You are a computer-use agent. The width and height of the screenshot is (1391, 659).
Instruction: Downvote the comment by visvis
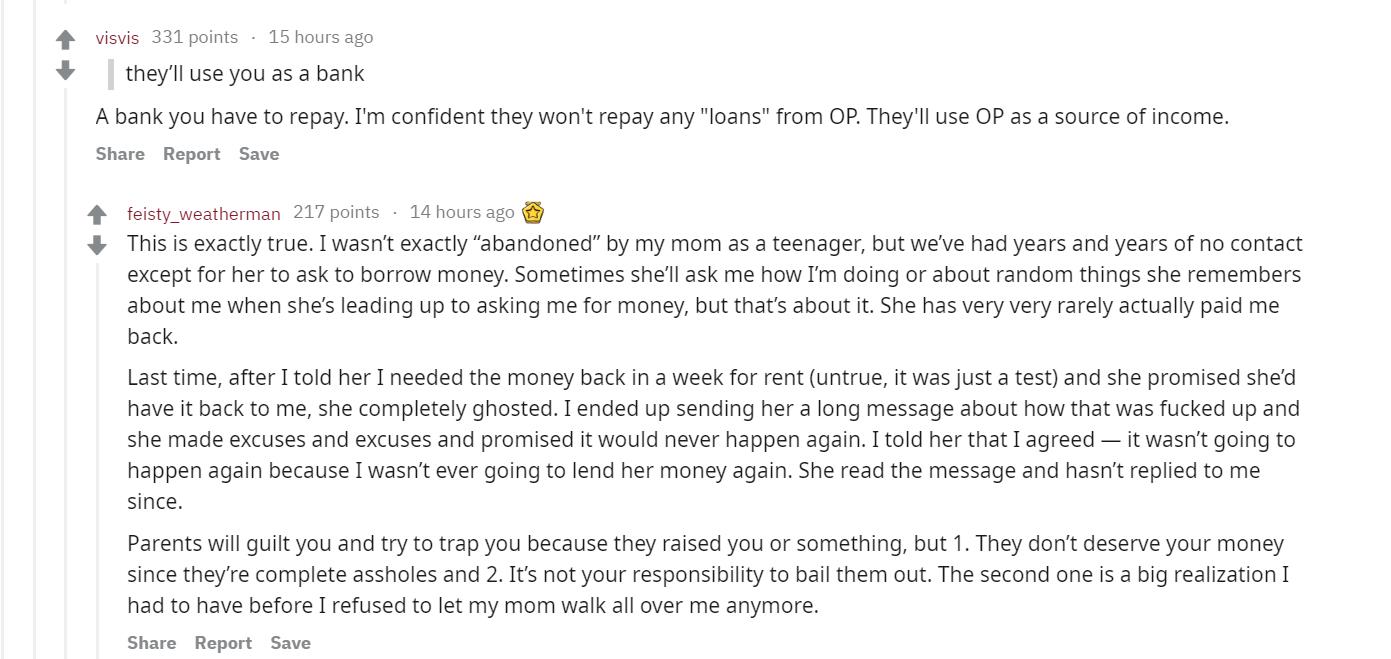click(65, 70)
